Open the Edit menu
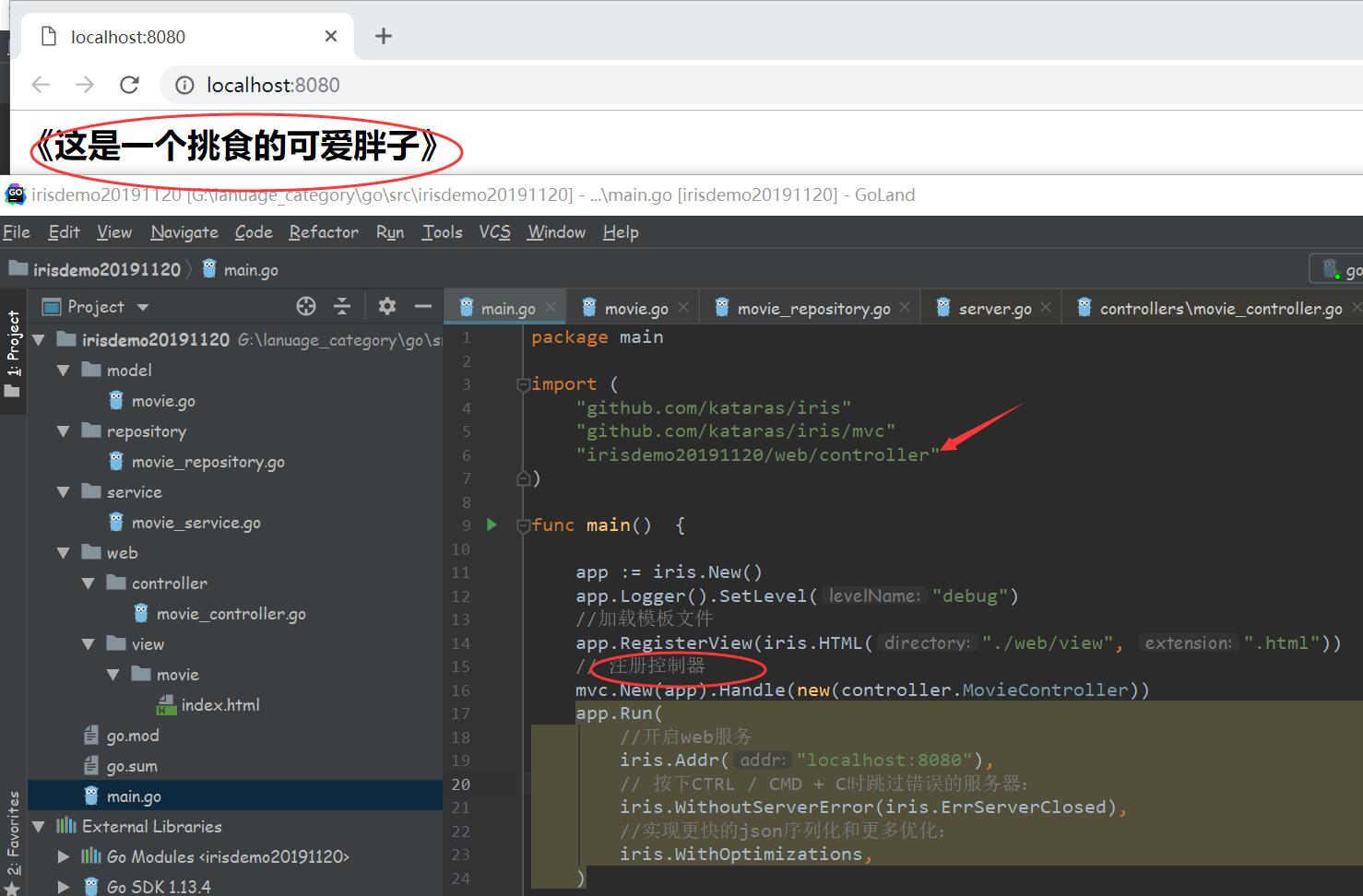Screen dimensions: 1363x896 click(64, 232)
